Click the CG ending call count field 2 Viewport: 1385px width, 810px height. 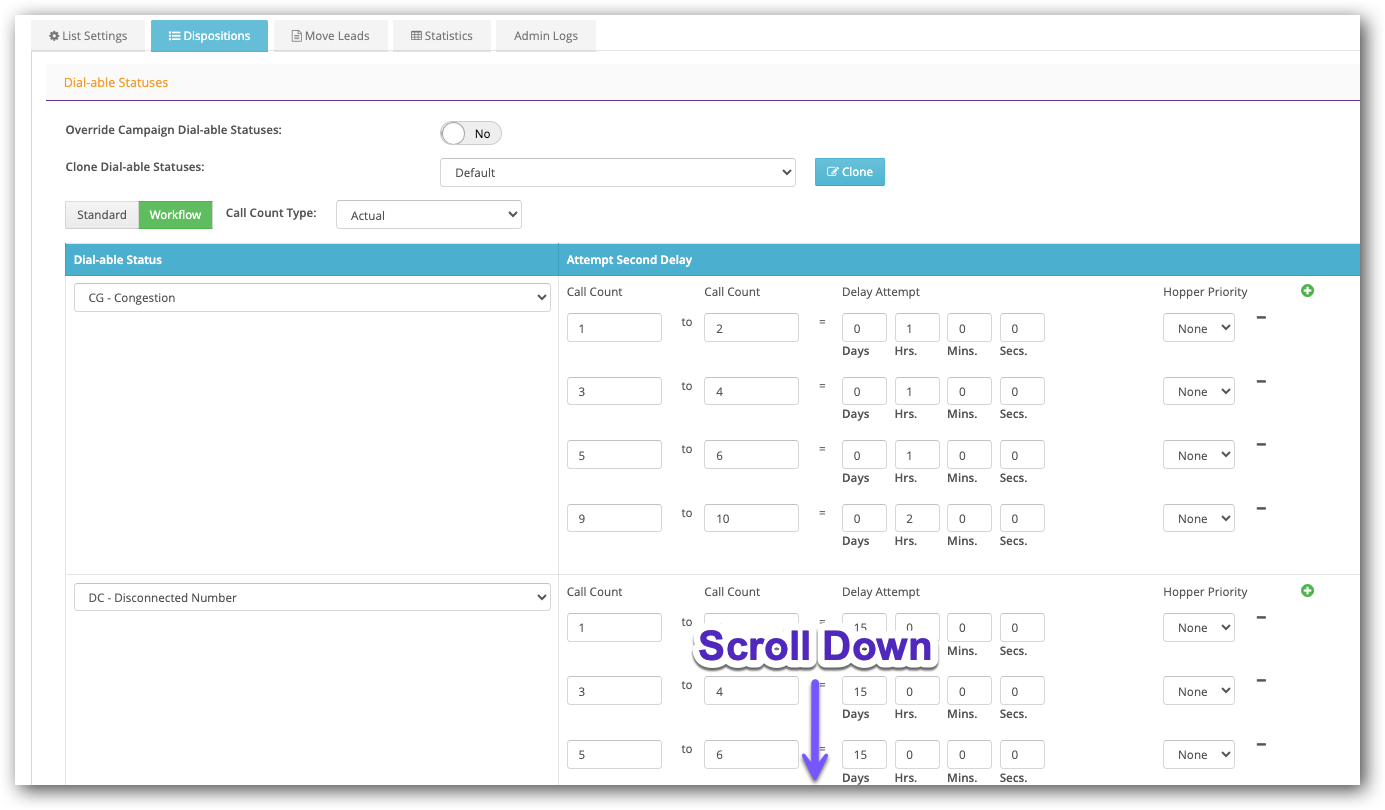(x=751, y=328)
